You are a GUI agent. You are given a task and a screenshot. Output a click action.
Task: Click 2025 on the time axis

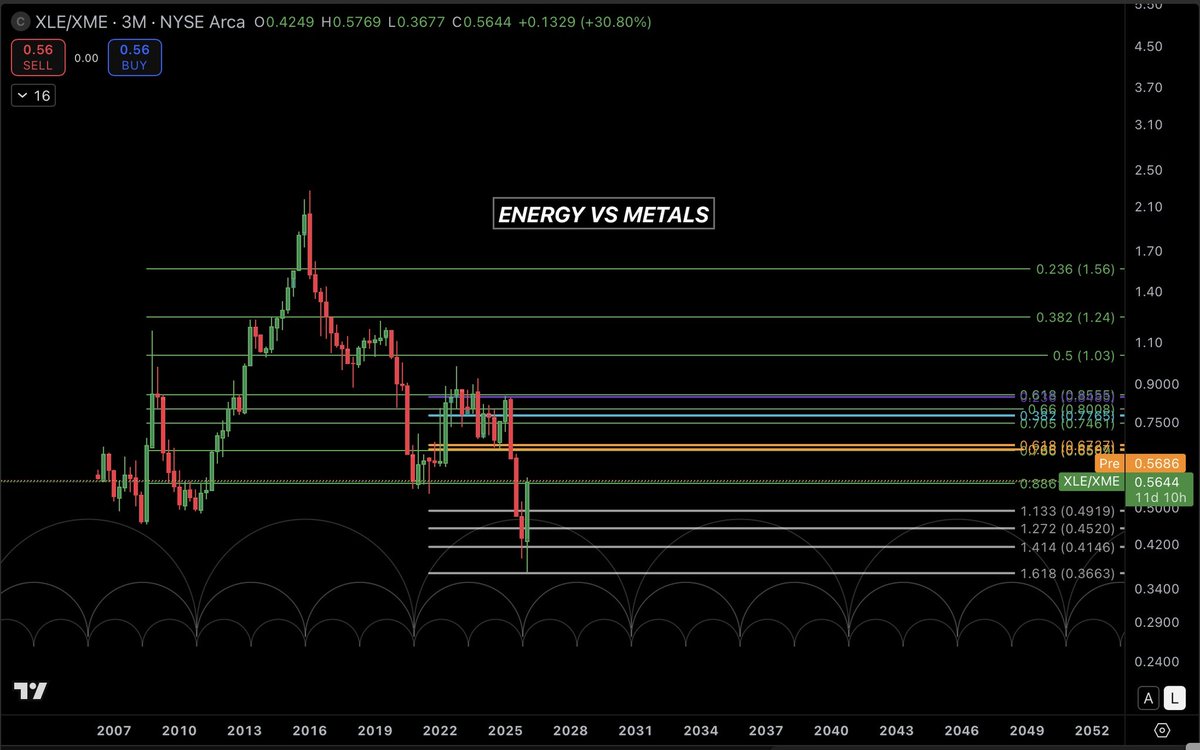[x=505, y=731]
